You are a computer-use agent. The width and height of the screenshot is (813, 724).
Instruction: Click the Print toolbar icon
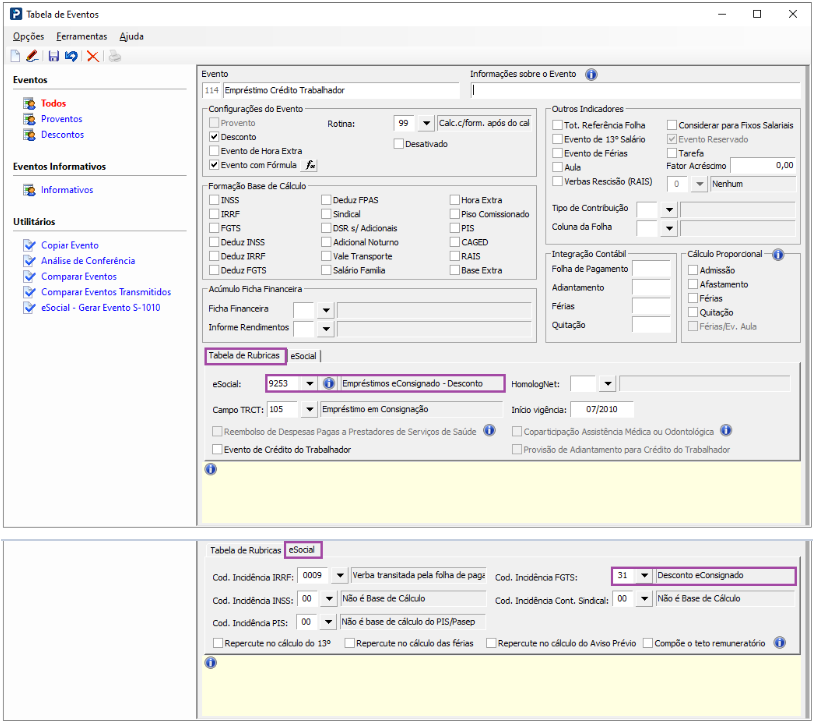click(115, 56)
